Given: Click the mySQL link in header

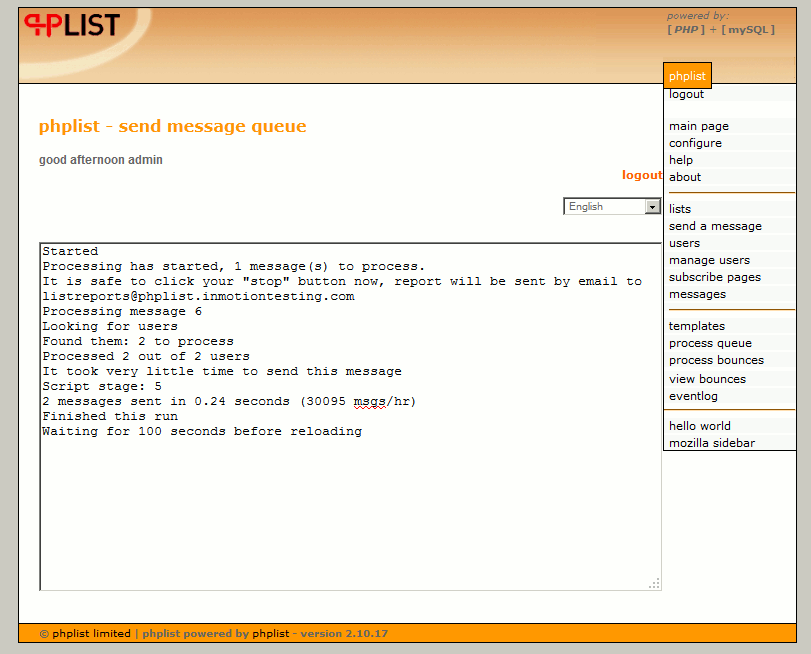Looking at the screenshot, I should point(748,29).
